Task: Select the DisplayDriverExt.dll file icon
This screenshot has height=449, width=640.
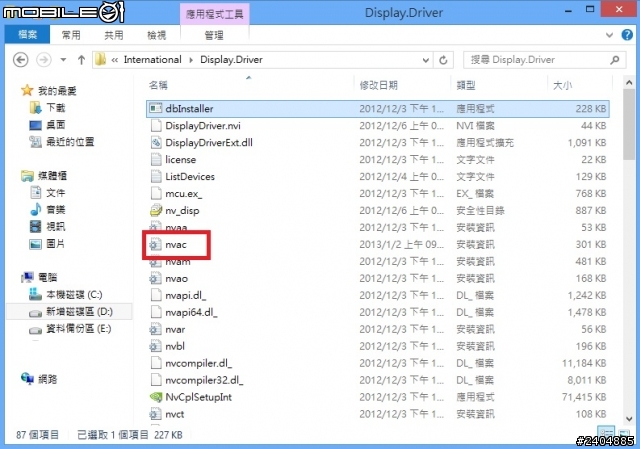Action: [156, 142]
